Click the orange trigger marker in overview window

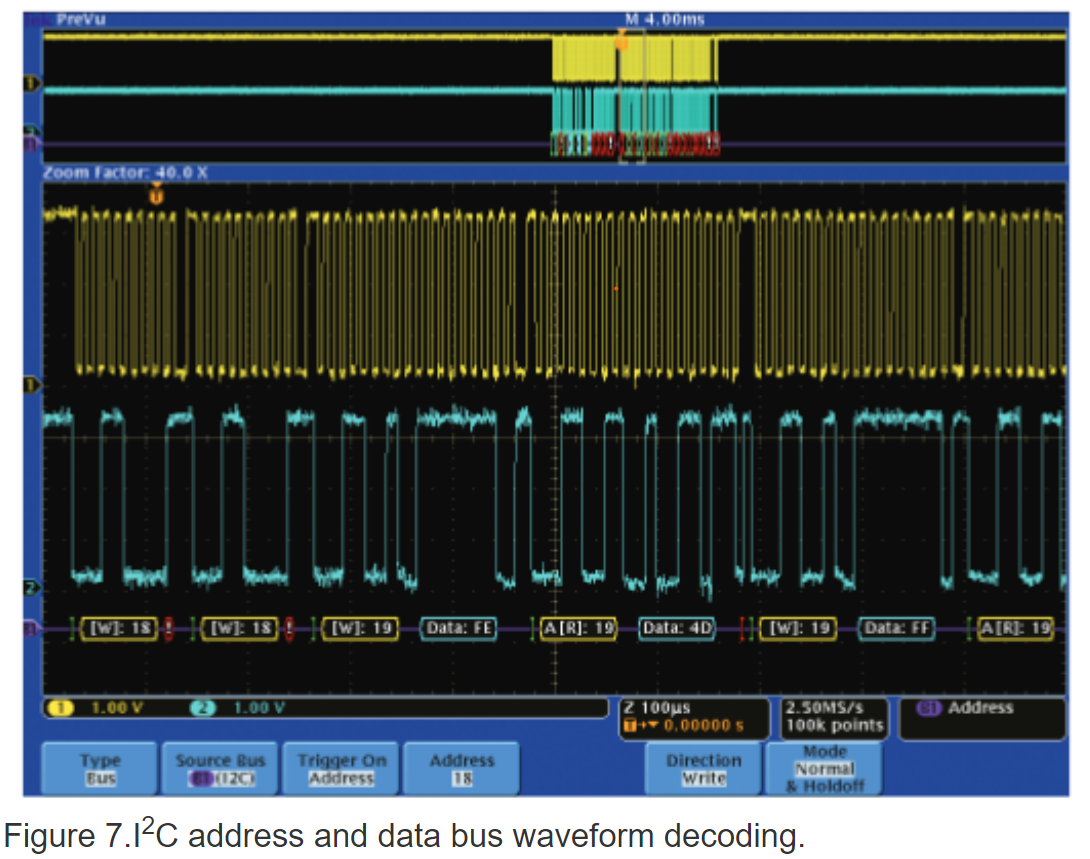point(621,41)
